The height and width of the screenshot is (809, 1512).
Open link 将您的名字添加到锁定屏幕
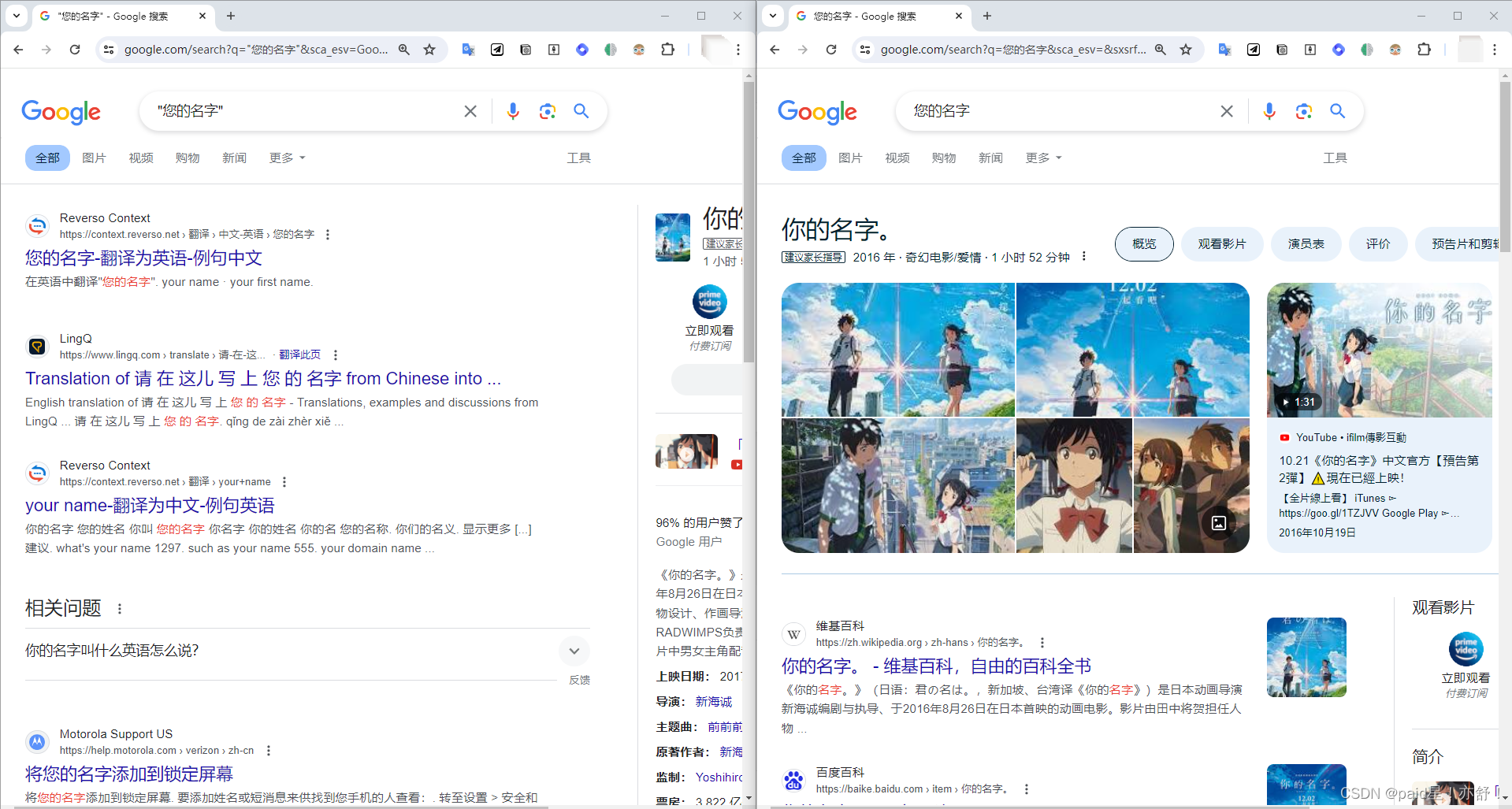(x=129, y=774)
